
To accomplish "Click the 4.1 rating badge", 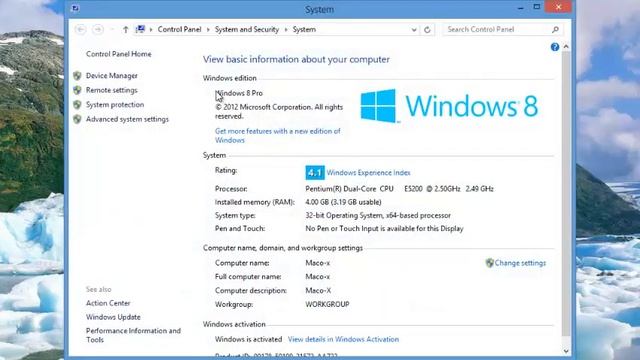I will pos(315,173).
